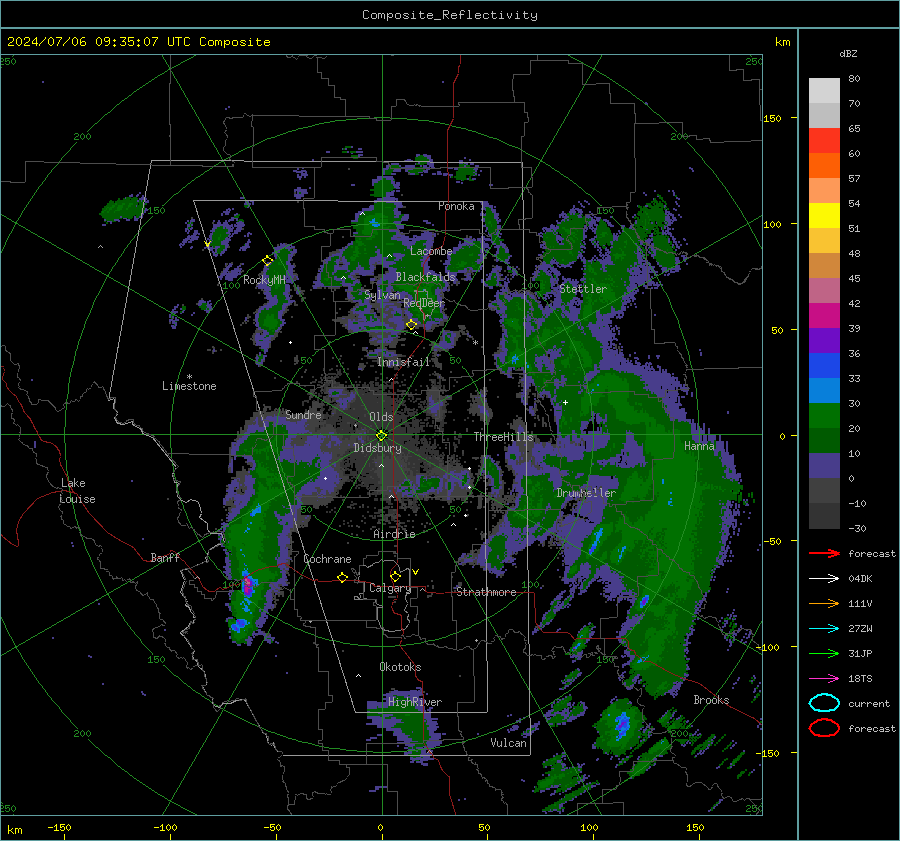
Task: Click the Sundre city label
Action: click(x=303, y=415)
